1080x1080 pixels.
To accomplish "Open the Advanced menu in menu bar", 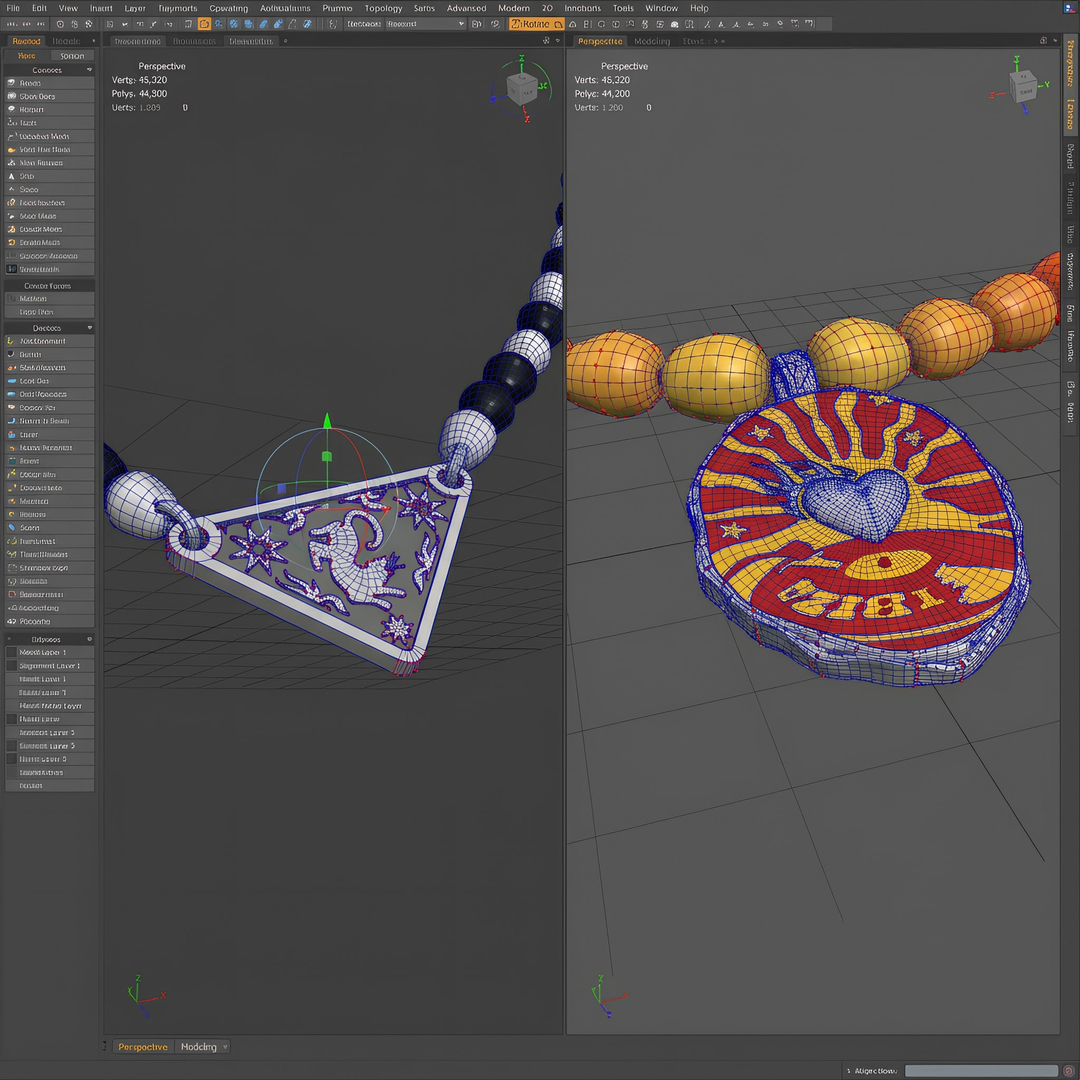I will (x=466, y=8).
